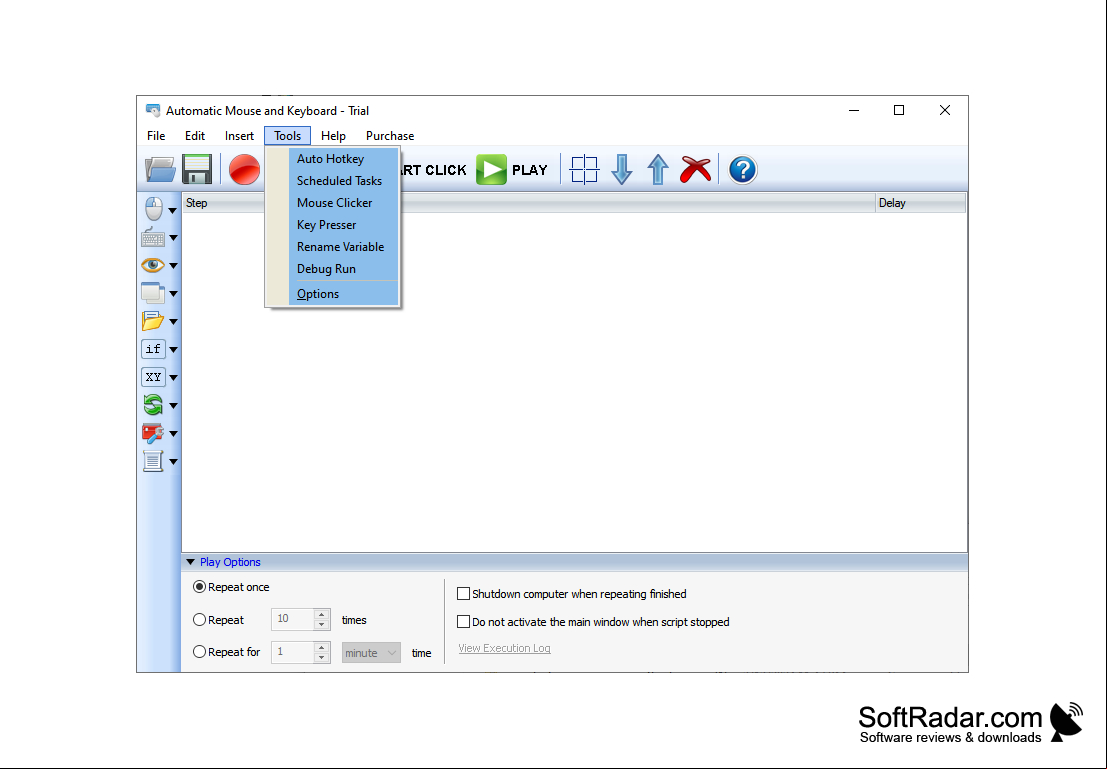The width and height of the screenshot is (1107, 769).
Task: Click the eye detection icon in sidebar
Action: click(x=152, y=266)
